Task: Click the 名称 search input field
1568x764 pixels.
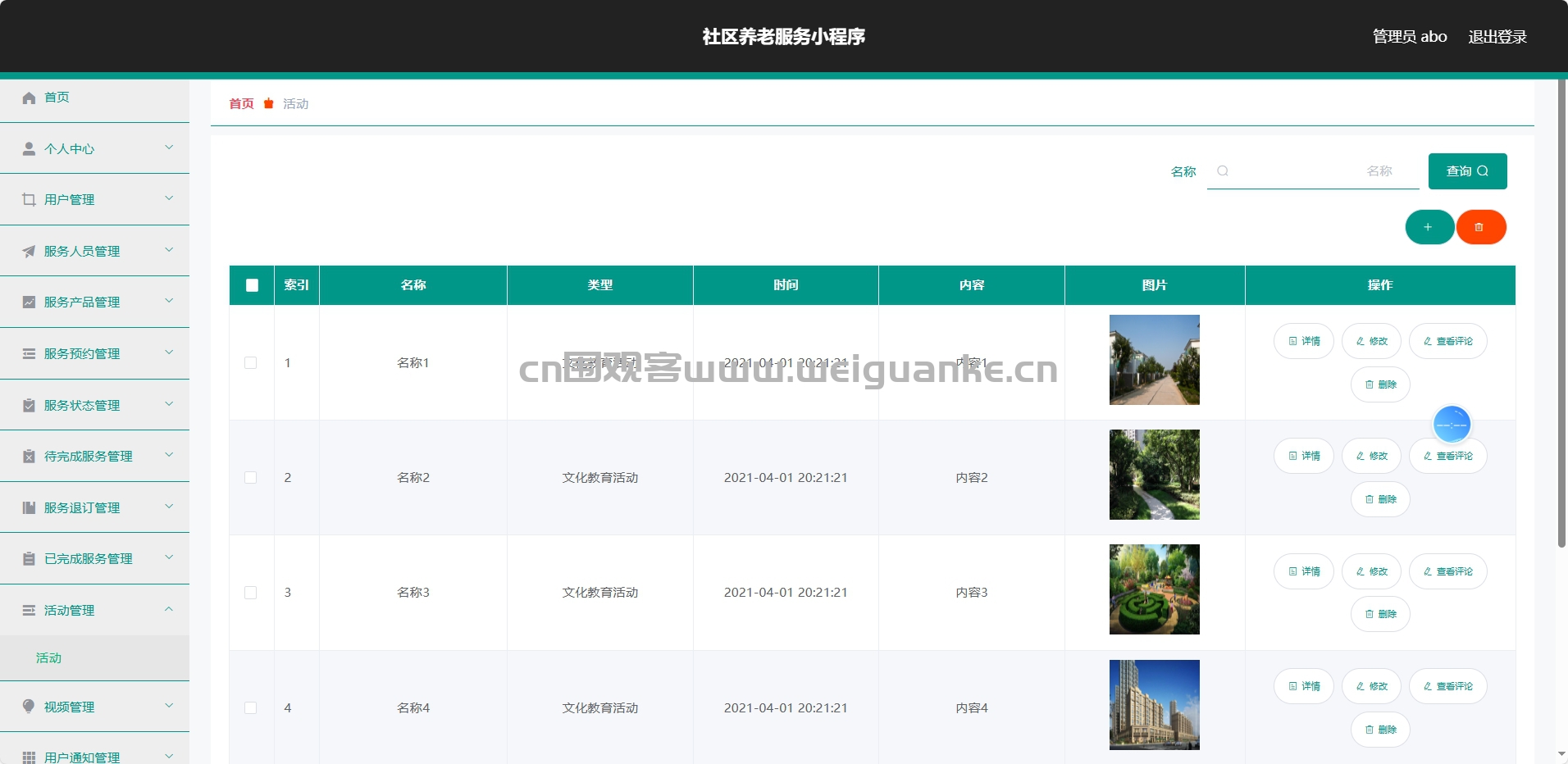Action: point(1313,171)
